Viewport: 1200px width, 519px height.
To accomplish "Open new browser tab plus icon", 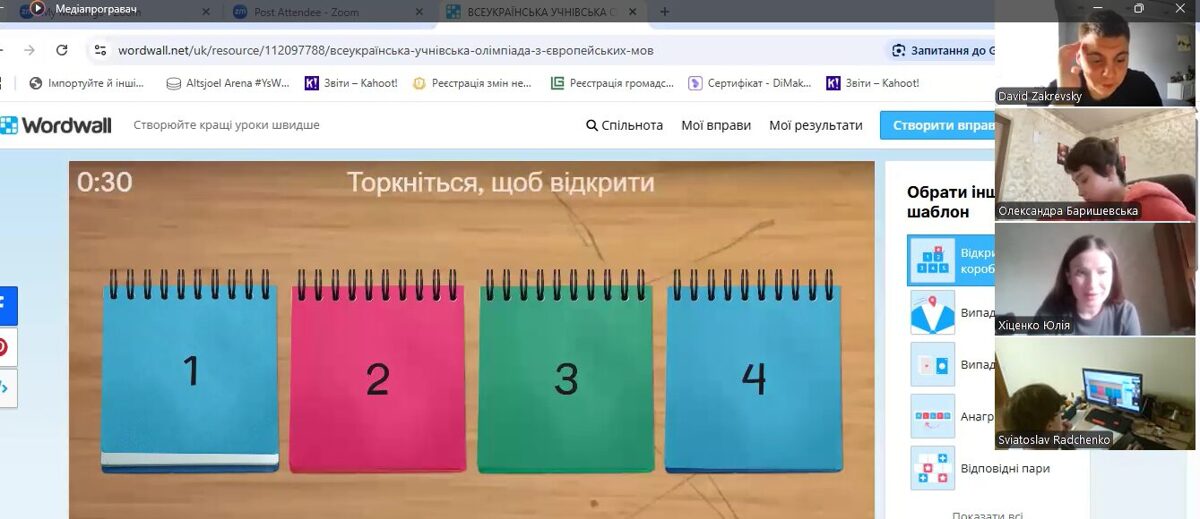I will click(665, 11).
